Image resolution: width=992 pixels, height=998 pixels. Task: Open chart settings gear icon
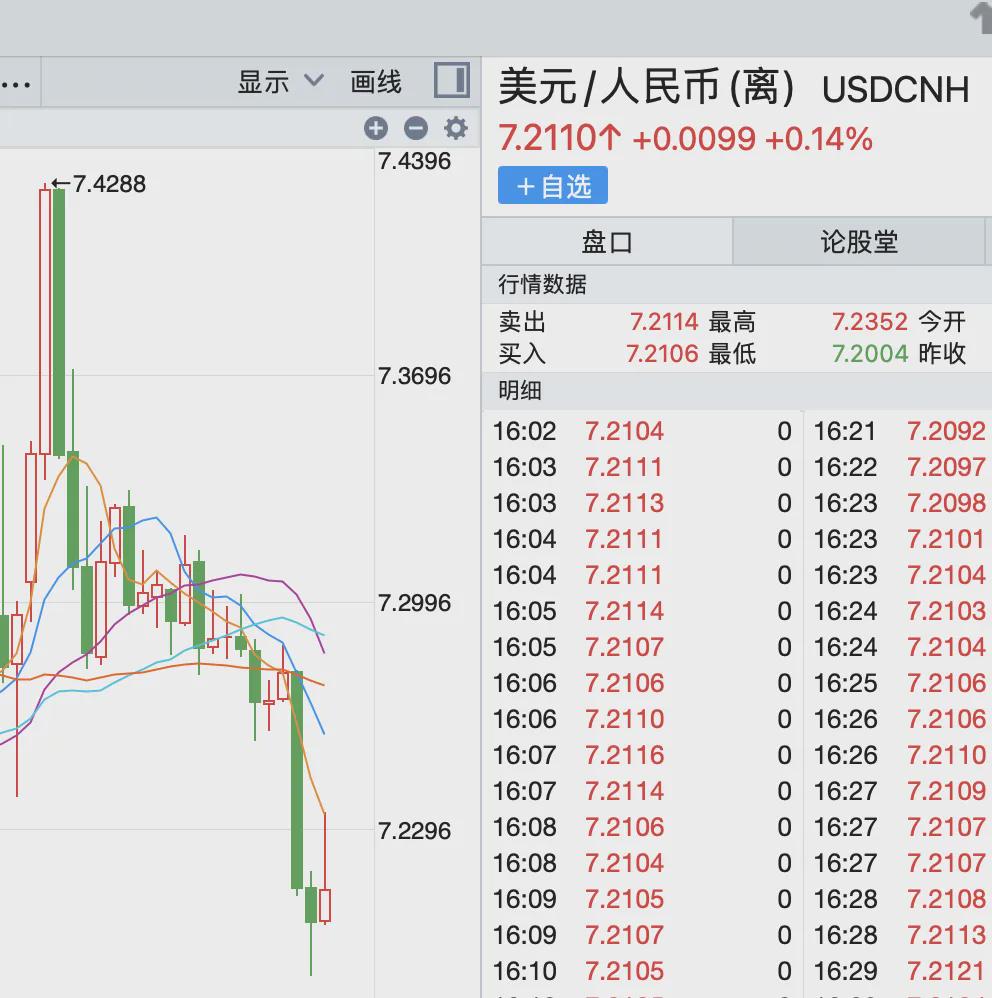pyautogui.click(x=456, y=128)
